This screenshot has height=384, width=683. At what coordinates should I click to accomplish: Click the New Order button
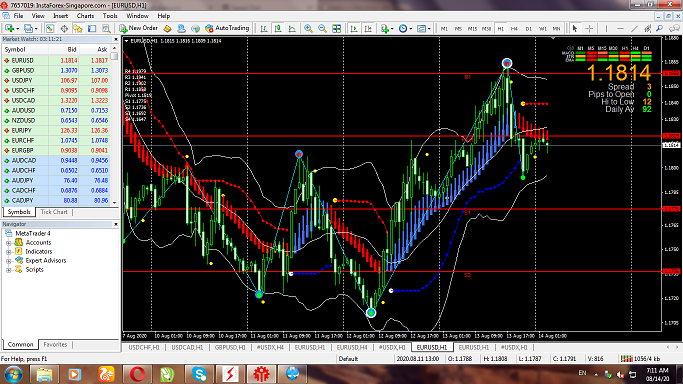pyautogui.click(x=138, y=28)
